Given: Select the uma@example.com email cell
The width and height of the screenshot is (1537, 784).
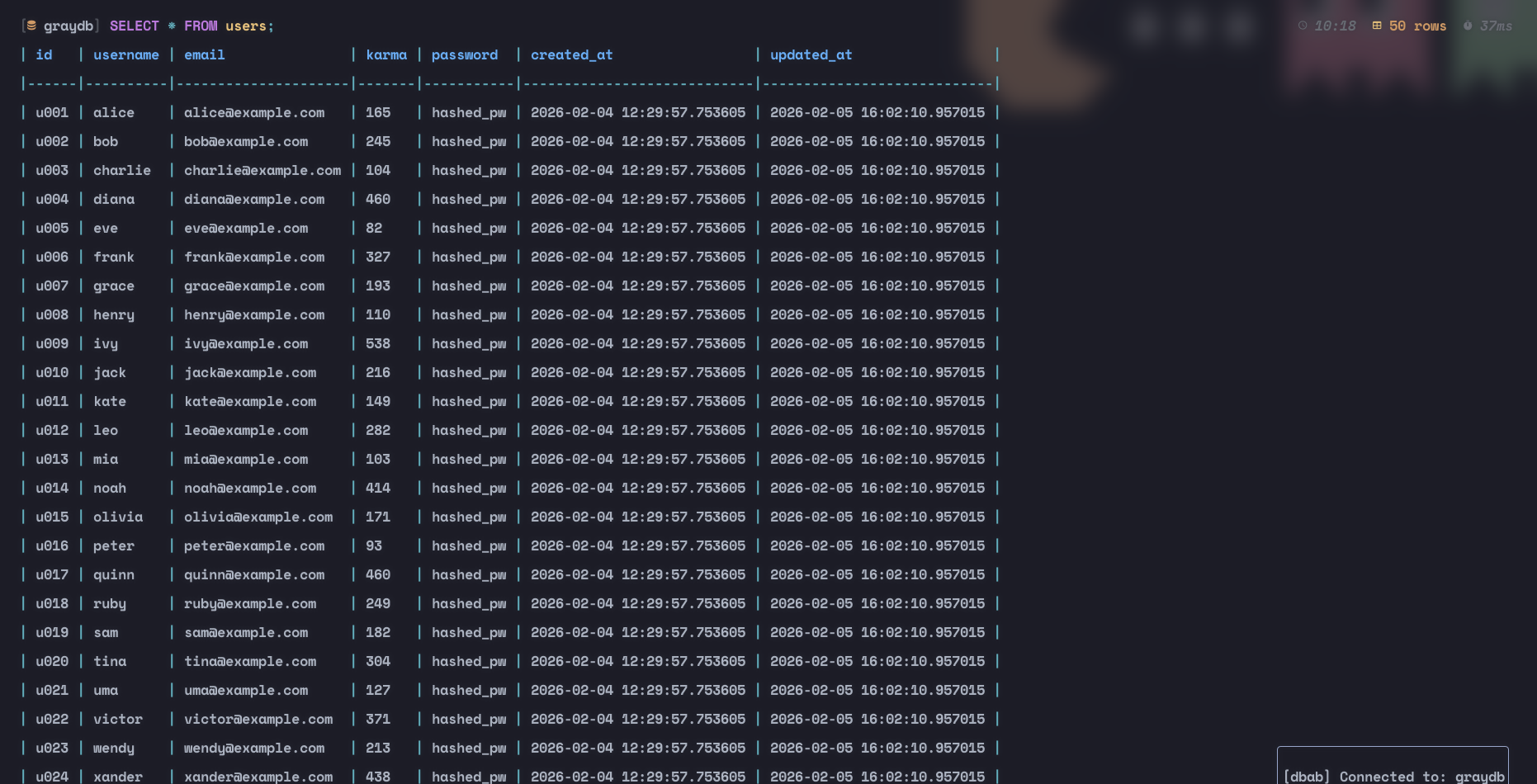Looking at the screenshot, I should coord(246,690).
